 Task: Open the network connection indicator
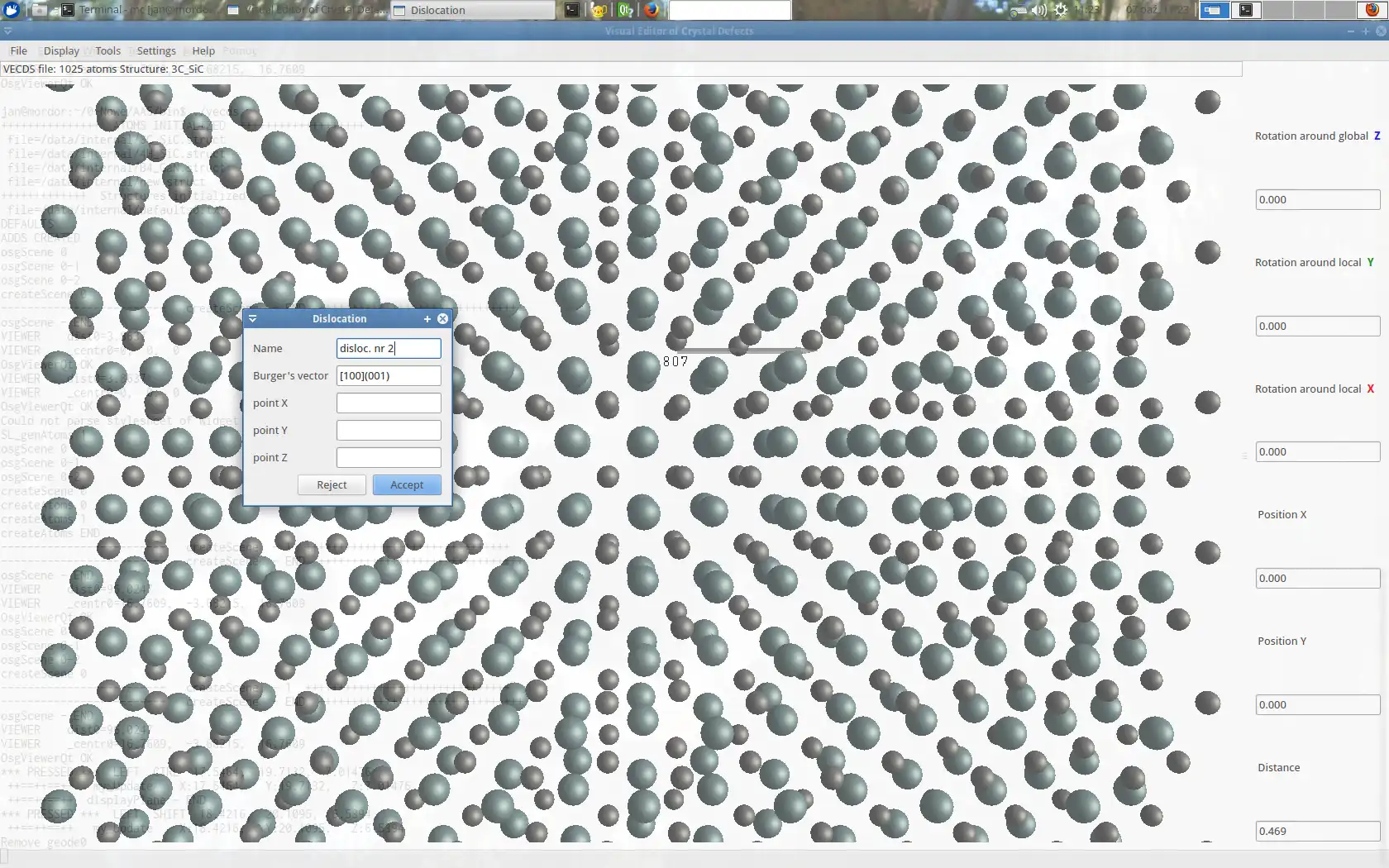click(1018, 10)
